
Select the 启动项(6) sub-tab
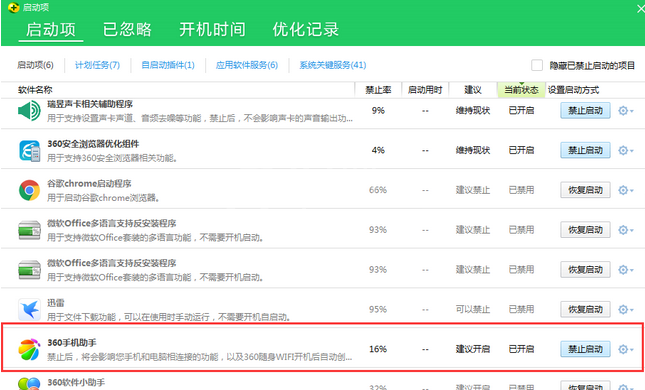pos(35,65)
